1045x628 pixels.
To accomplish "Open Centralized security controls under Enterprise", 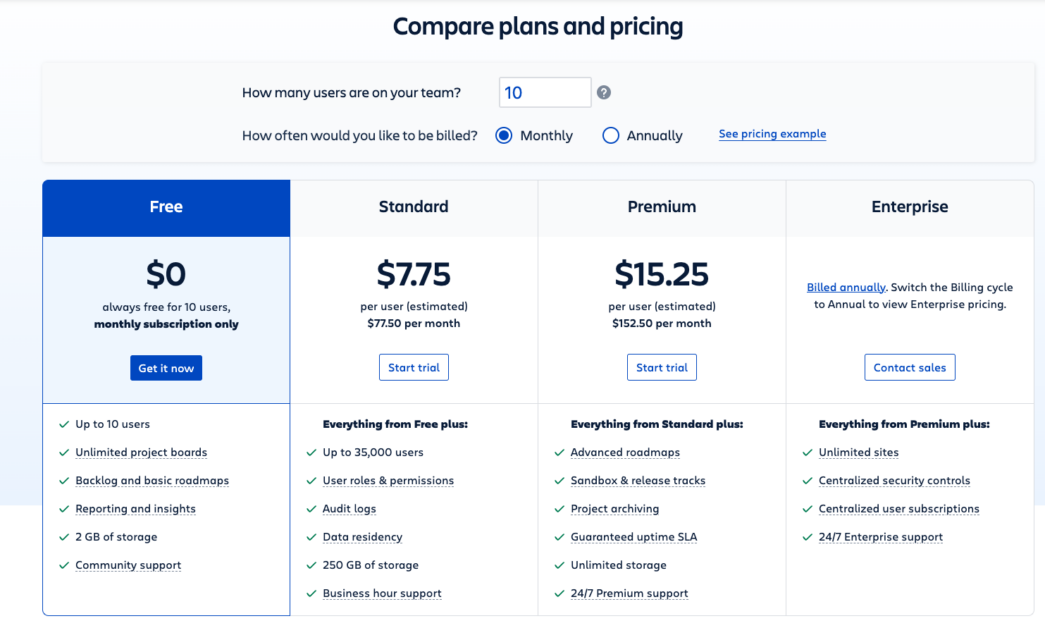I will [x=894, y=480].
